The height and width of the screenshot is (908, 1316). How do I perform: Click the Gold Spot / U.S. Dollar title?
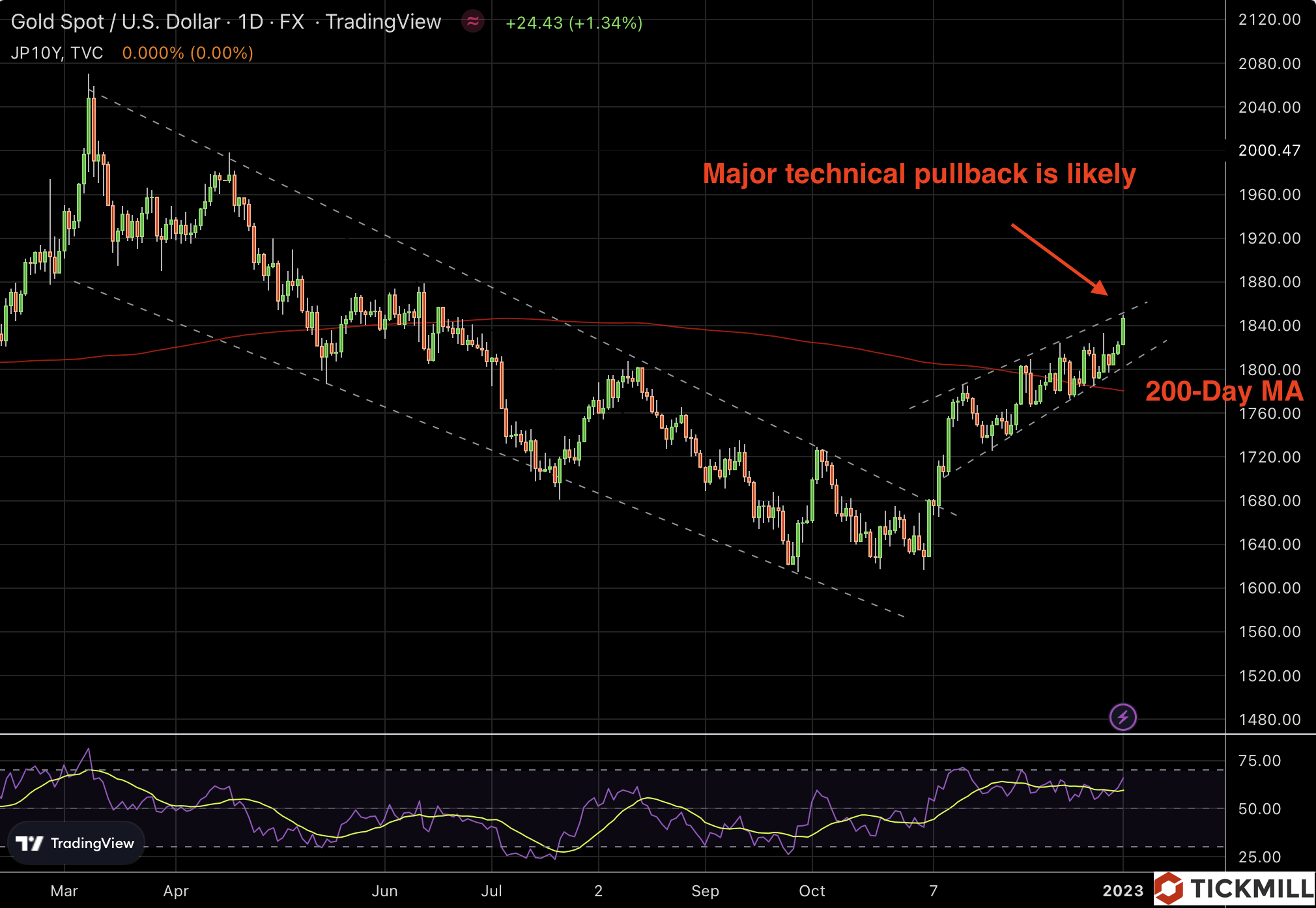click(115, 22)
